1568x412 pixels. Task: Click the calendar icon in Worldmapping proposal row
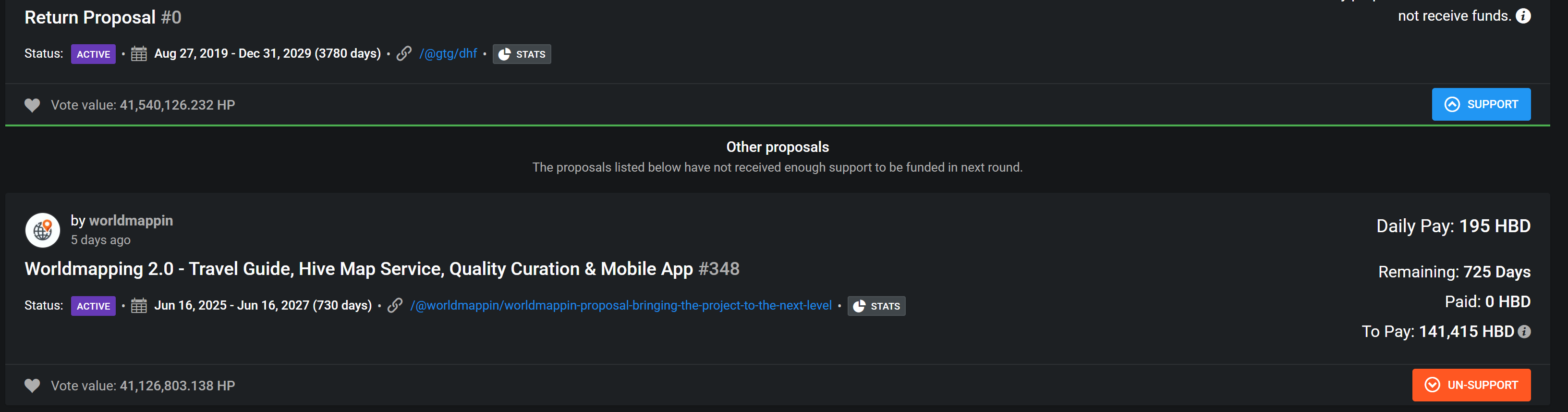tap(139, 305)
